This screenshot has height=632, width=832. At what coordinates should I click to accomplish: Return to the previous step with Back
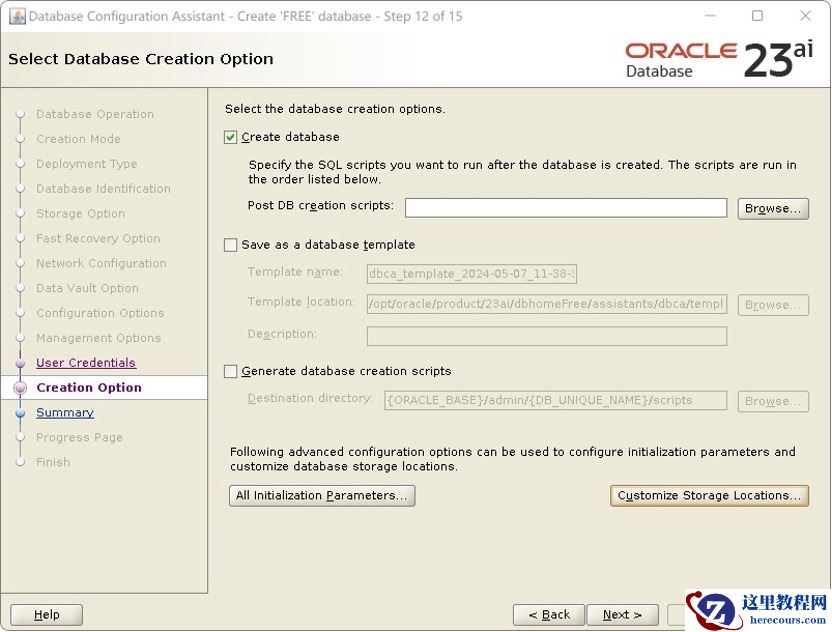pyautogui.click(x=549, y=615)
